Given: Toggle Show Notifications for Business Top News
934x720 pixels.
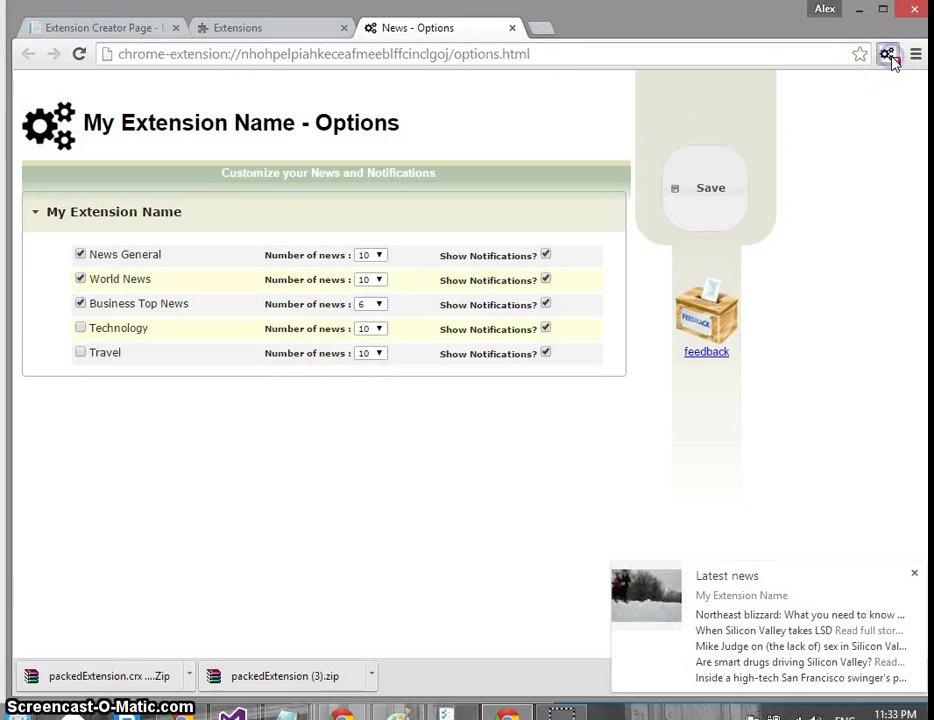Looking at the screenshot, I should click(546, 303).
